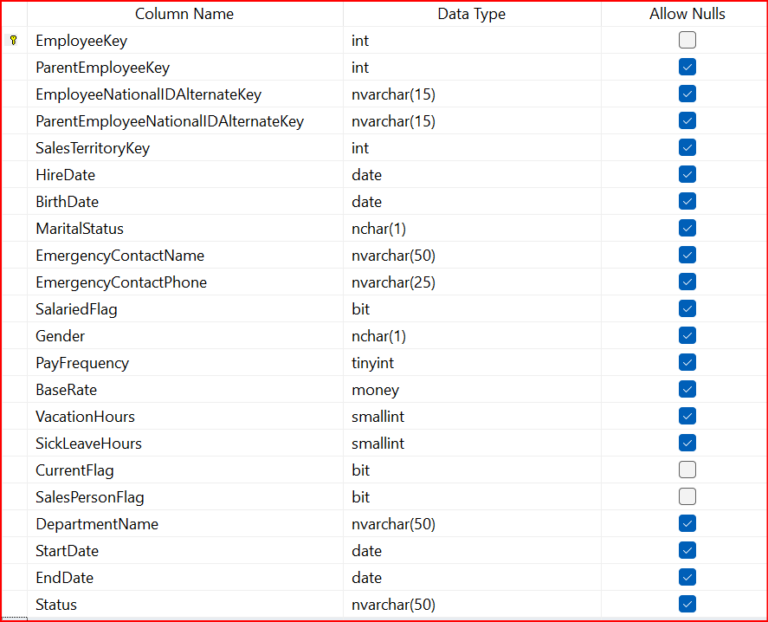Uncheck Allow Nulls for PayFrequency
This screenshot has width=768, height=622.
pos(687,362)
